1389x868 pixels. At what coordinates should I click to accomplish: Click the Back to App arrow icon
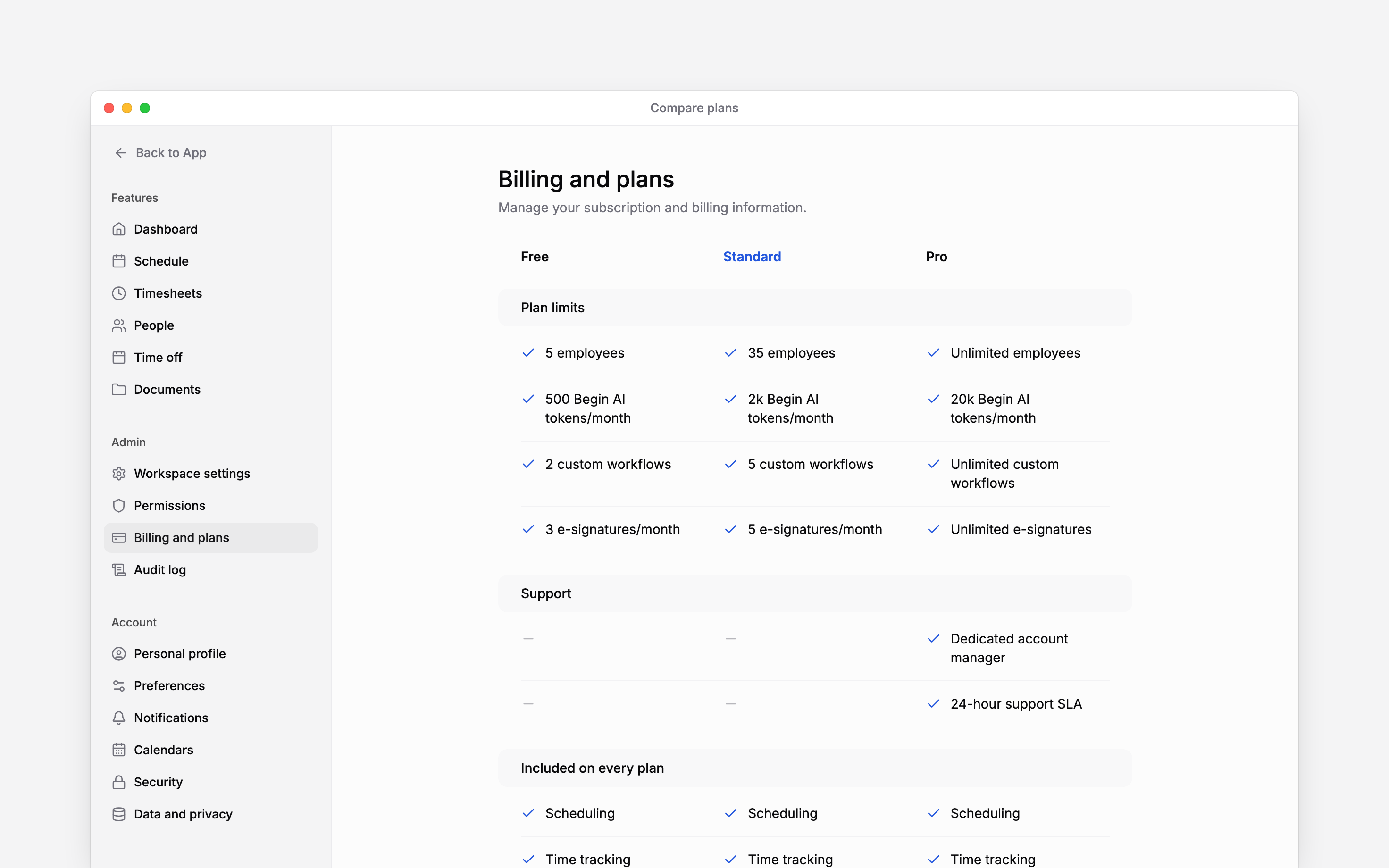tap(120, 153)
